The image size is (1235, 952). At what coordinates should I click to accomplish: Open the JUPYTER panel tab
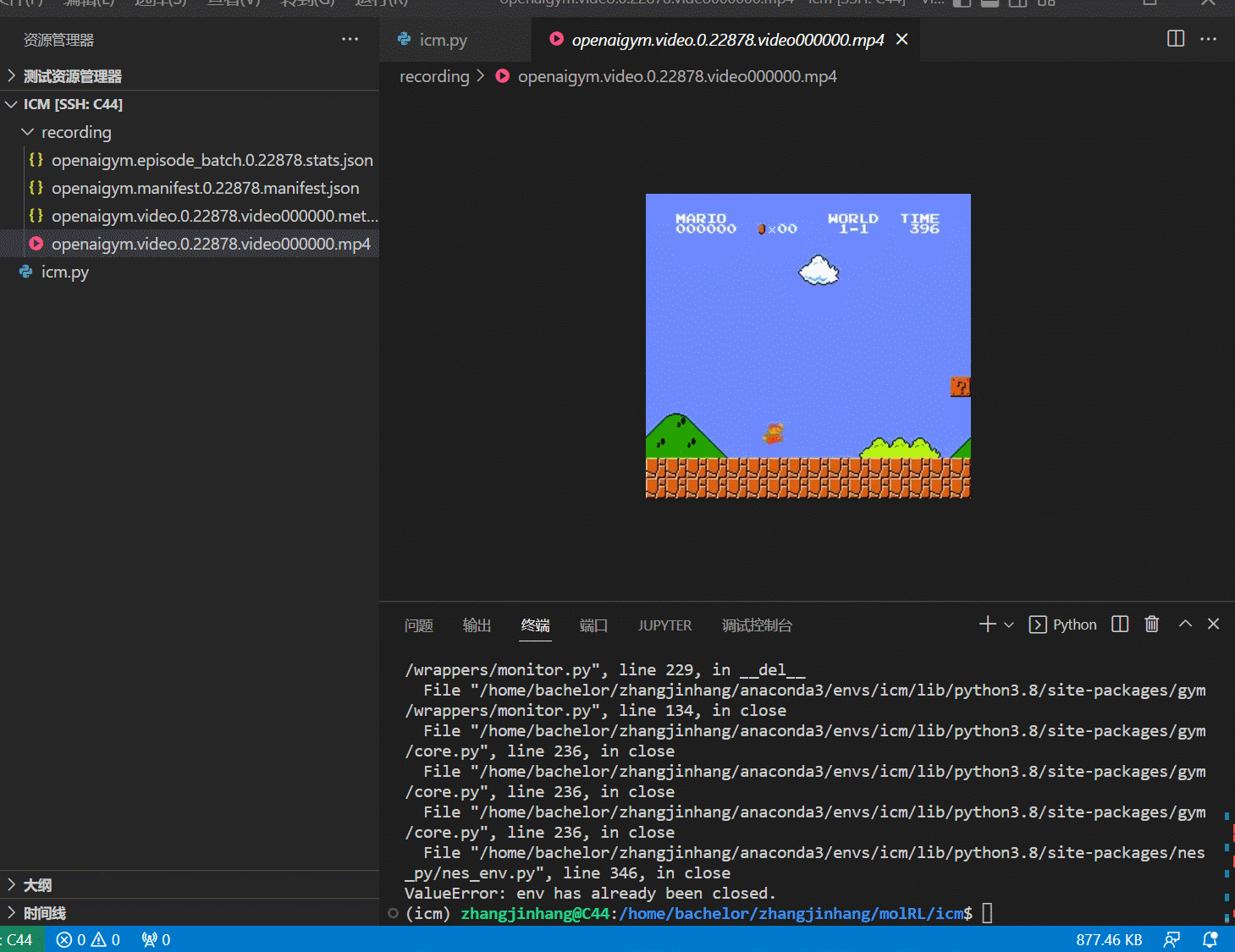pyautogui.click(x=664, y=625)
